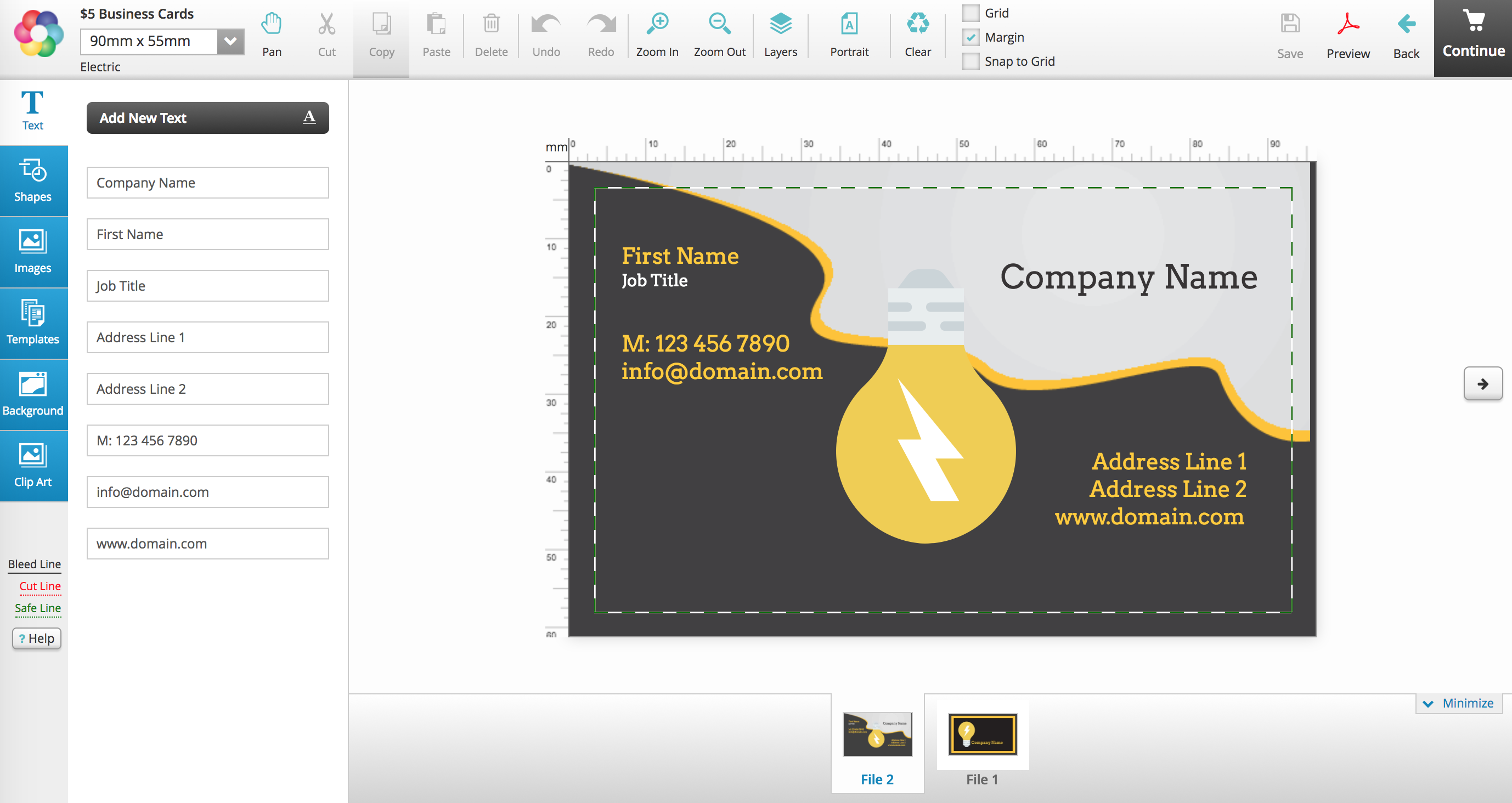This screenshot has width=1512, height=803.
Task: Uncheck the Margin checkbox
Action: tap(971, 37)
